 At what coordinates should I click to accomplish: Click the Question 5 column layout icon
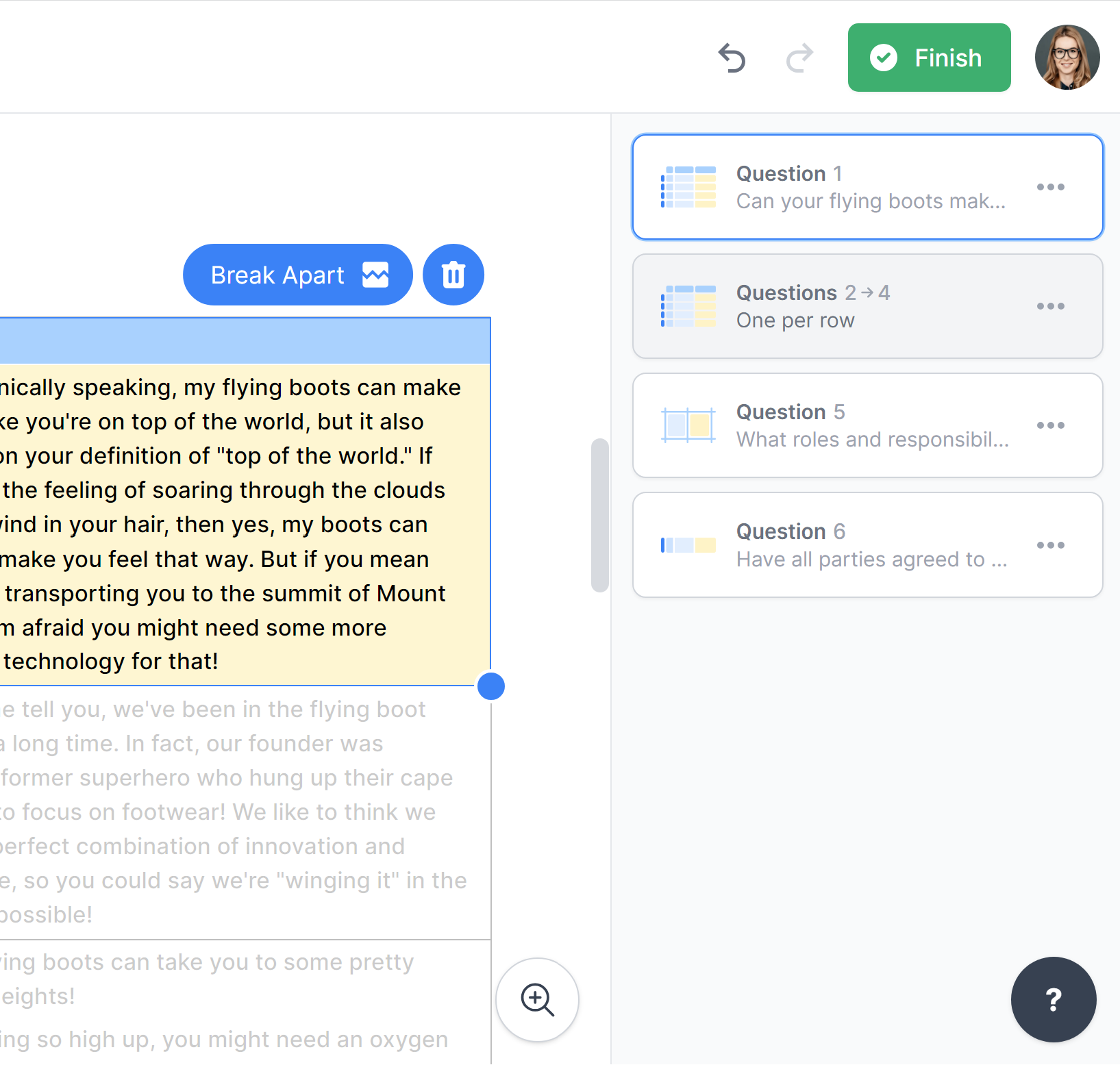click(x=688, y=425)
